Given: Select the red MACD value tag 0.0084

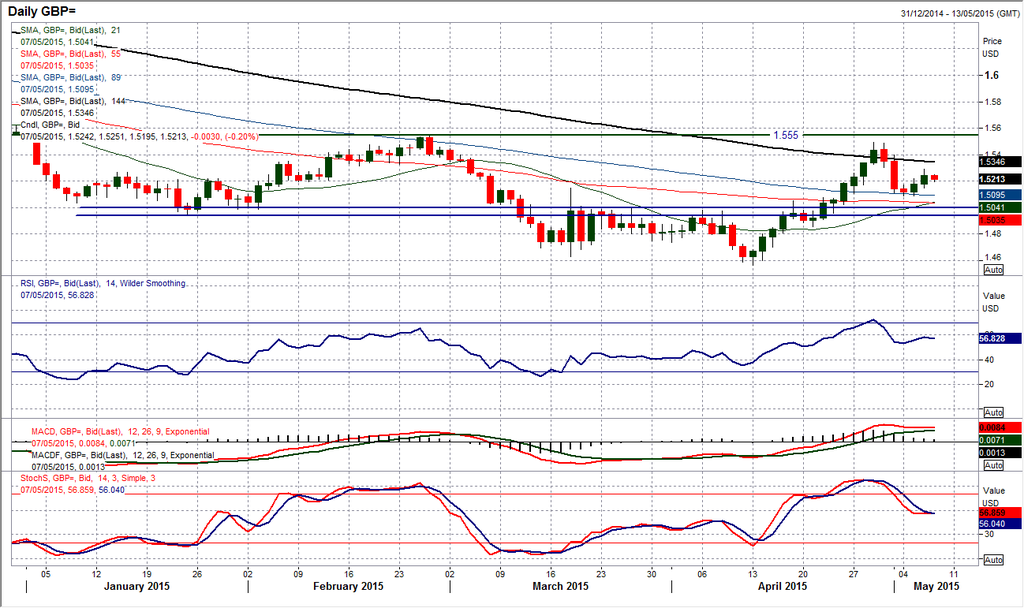Looking at the screenshot, I should 1000,428.
